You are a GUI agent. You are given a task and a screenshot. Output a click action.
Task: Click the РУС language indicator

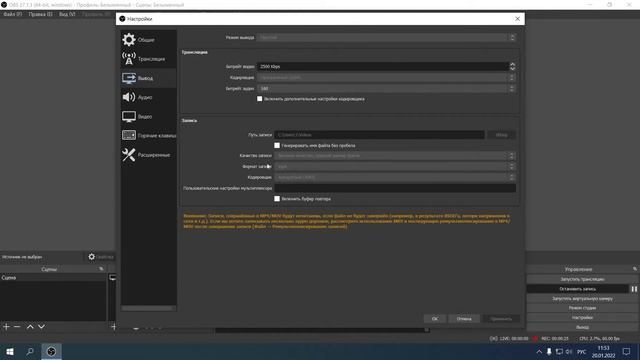582,351
